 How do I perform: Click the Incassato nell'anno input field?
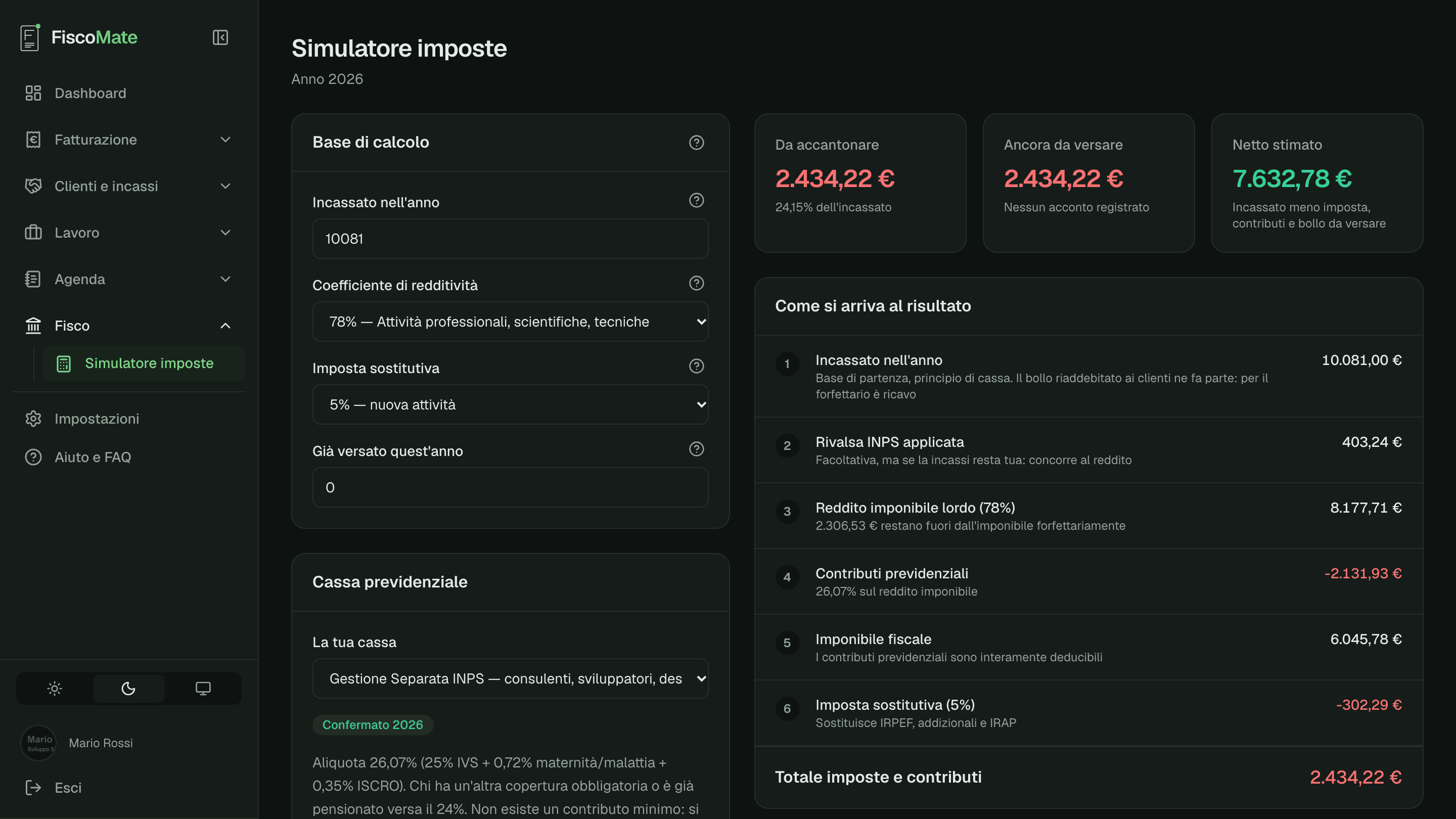(x=511, y=239)
